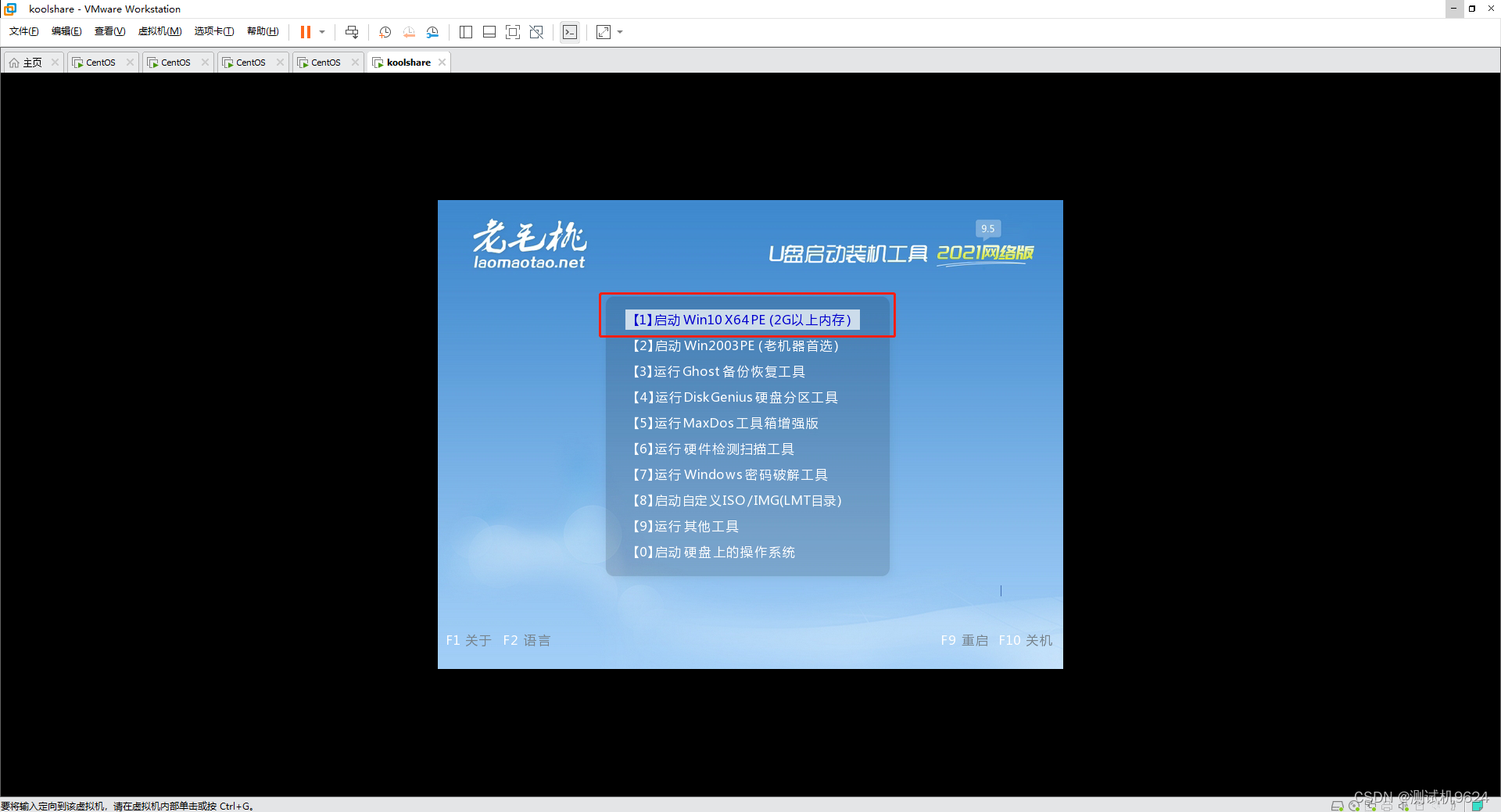Click the send Ctrl+Alt+Del icon
The height and width of the screenshot is (812, 1501).
[x=352, y=32]
